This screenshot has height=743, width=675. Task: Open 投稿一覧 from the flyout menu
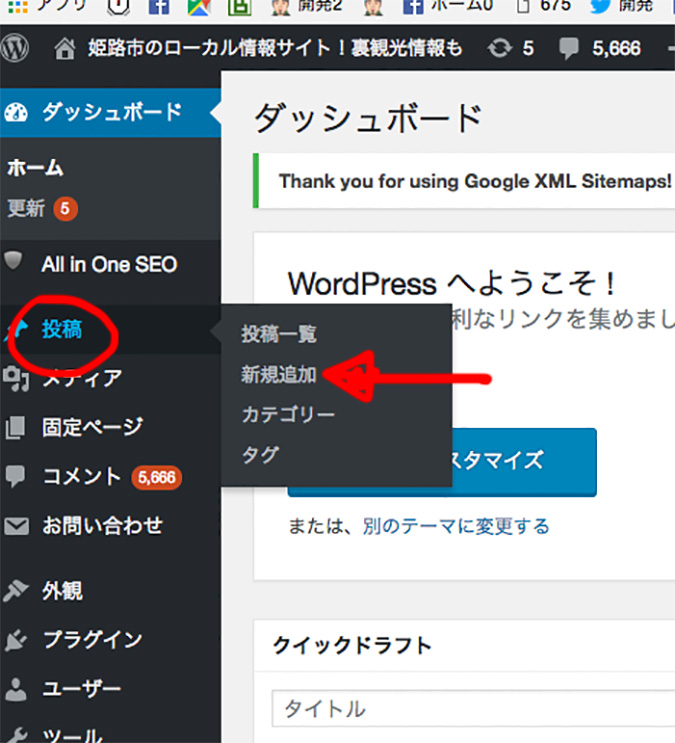tap(278, 334)
